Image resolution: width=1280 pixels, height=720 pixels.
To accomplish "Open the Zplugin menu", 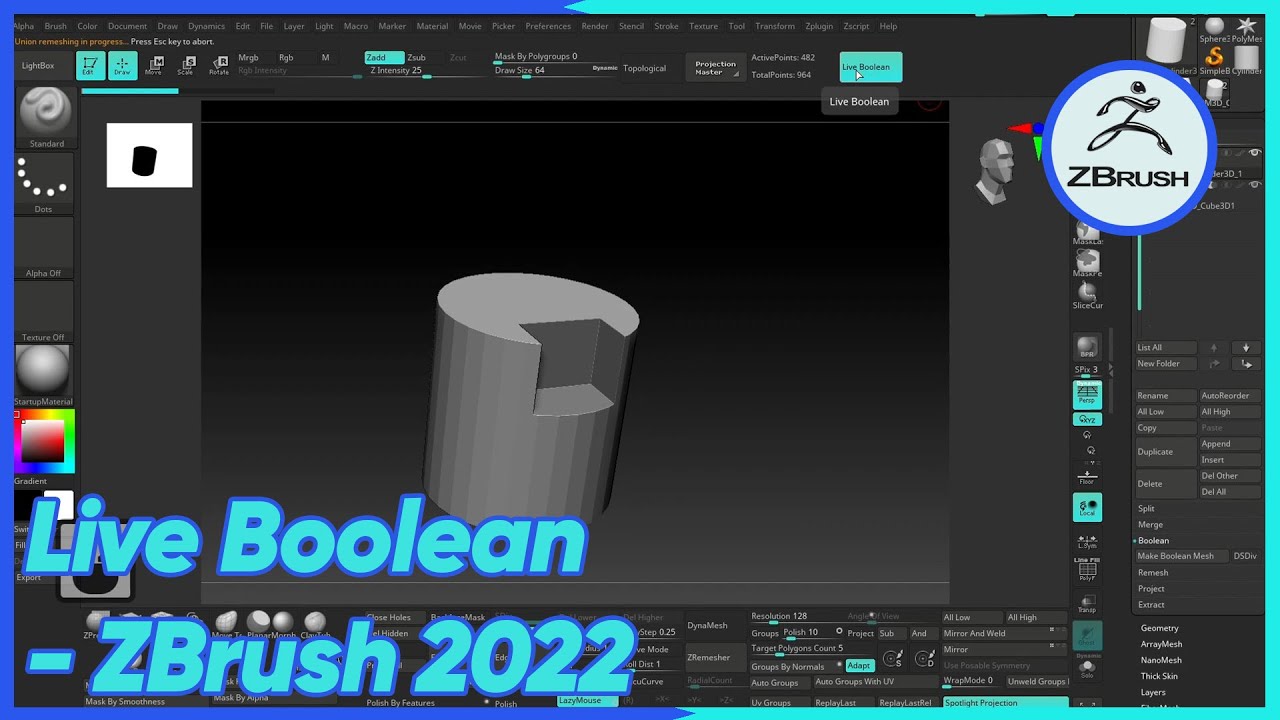I will (819, 26).
